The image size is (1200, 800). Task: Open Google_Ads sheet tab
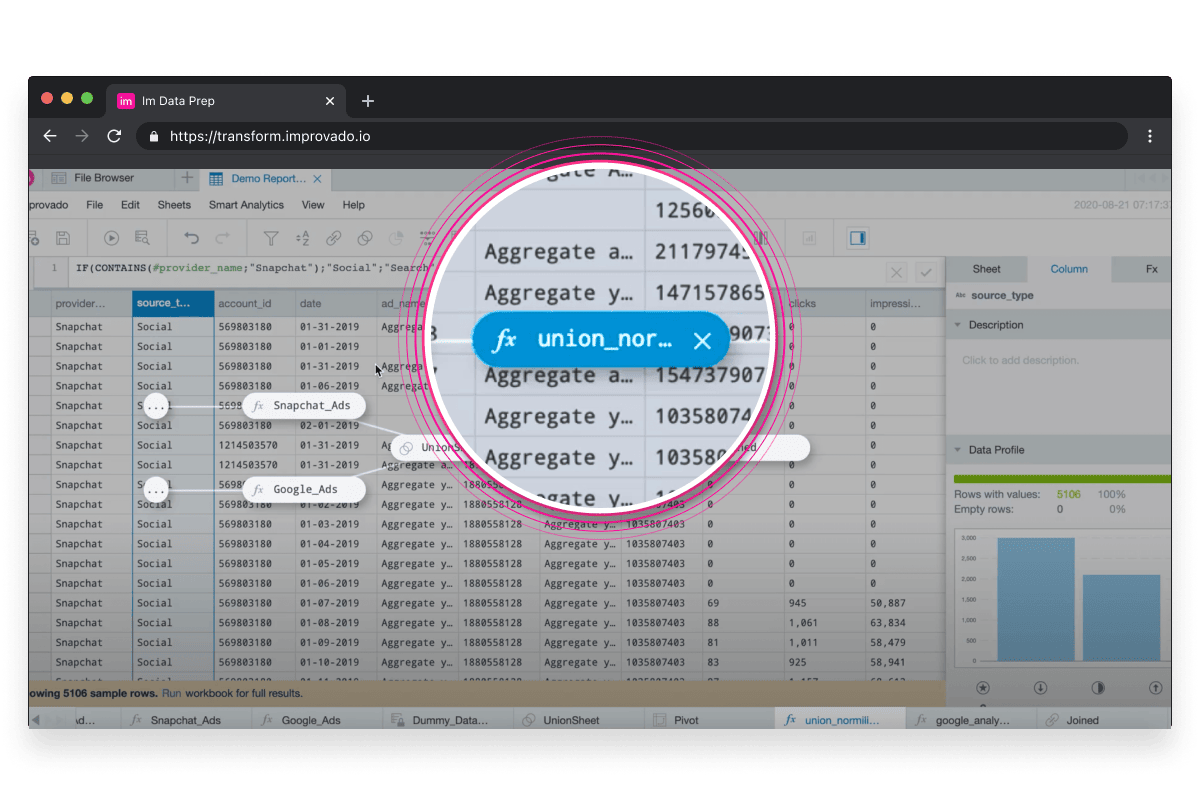309,720
